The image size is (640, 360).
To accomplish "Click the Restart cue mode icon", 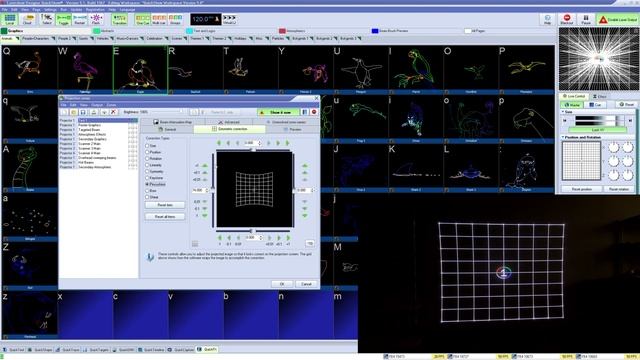I will (x=80, y=19).
